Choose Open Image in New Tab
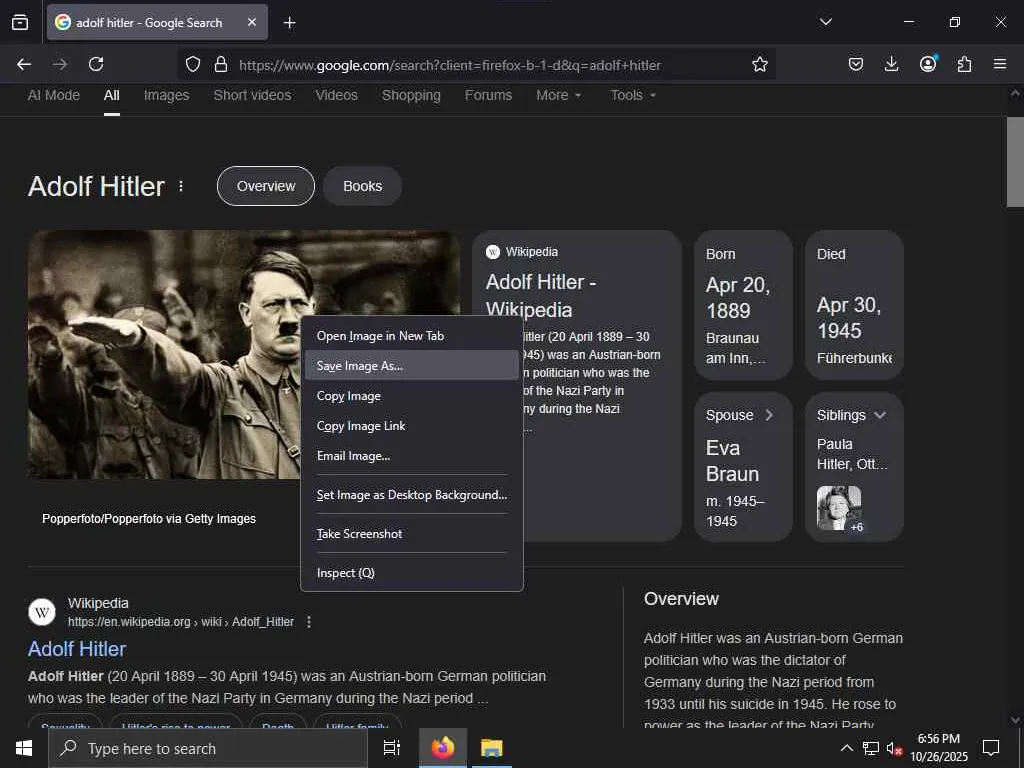 (411, 336)
